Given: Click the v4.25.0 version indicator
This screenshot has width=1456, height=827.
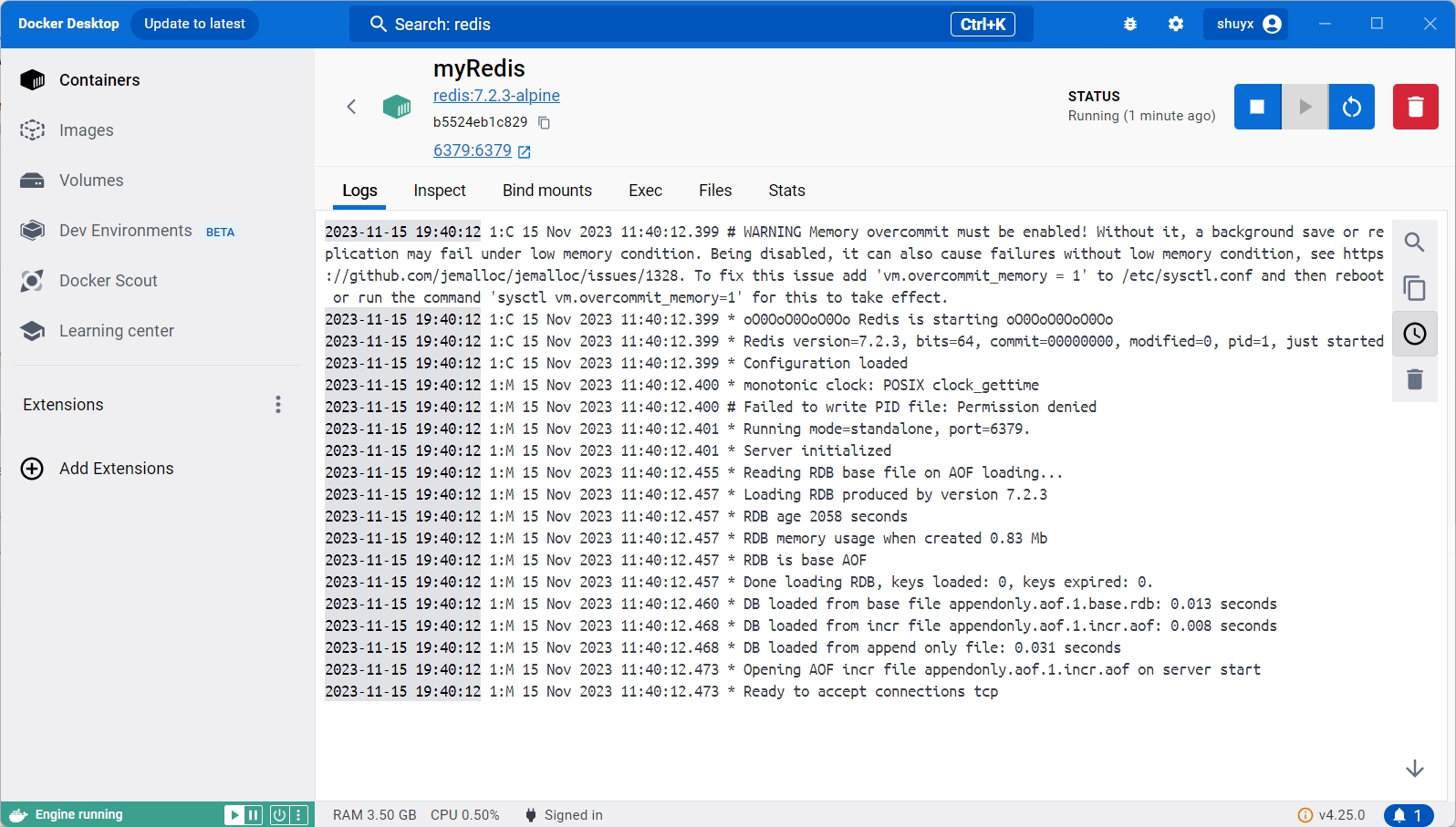Looking at the screenshot, I should click(1332, 815).
